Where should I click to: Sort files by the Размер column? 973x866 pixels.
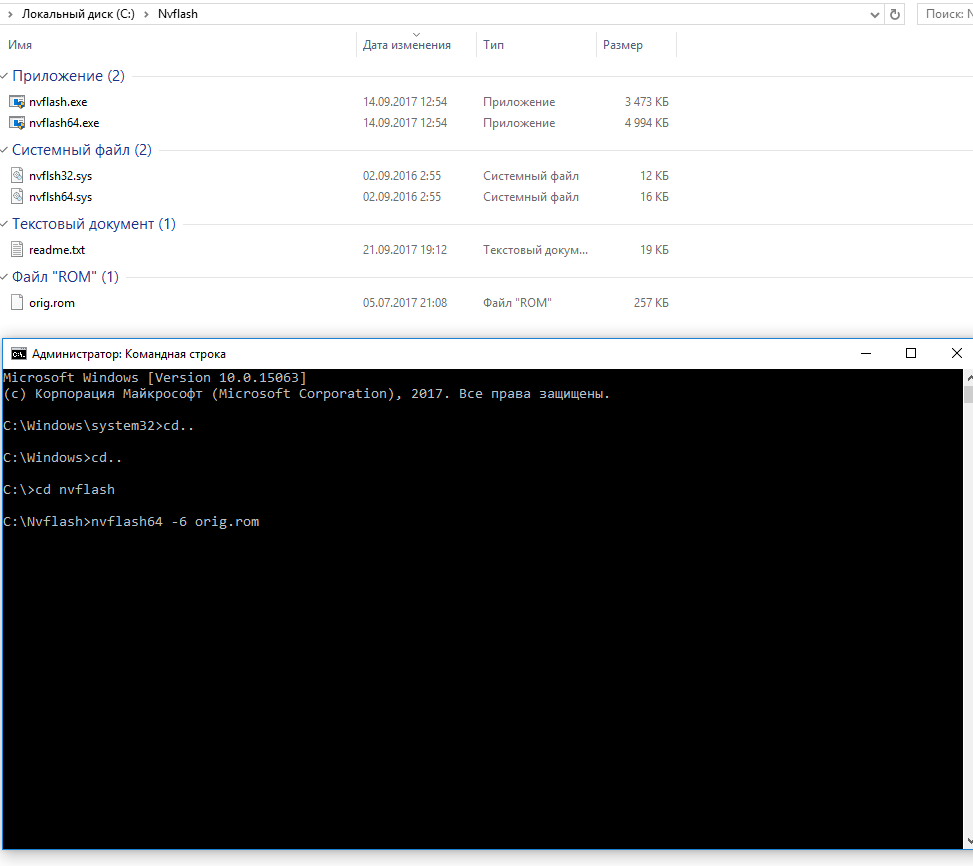622,45
